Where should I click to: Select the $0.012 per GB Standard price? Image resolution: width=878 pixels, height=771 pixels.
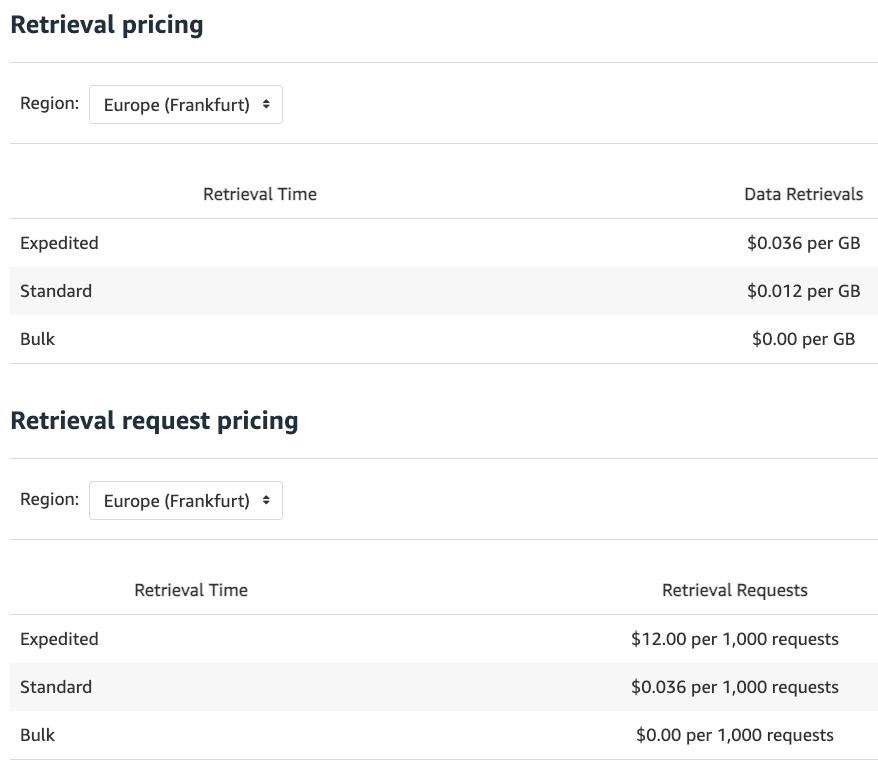[803, 291]
